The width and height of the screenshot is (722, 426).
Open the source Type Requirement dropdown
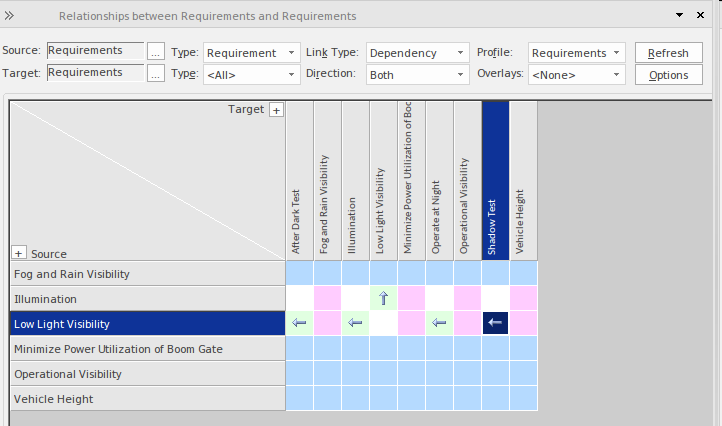click(251, 52)
